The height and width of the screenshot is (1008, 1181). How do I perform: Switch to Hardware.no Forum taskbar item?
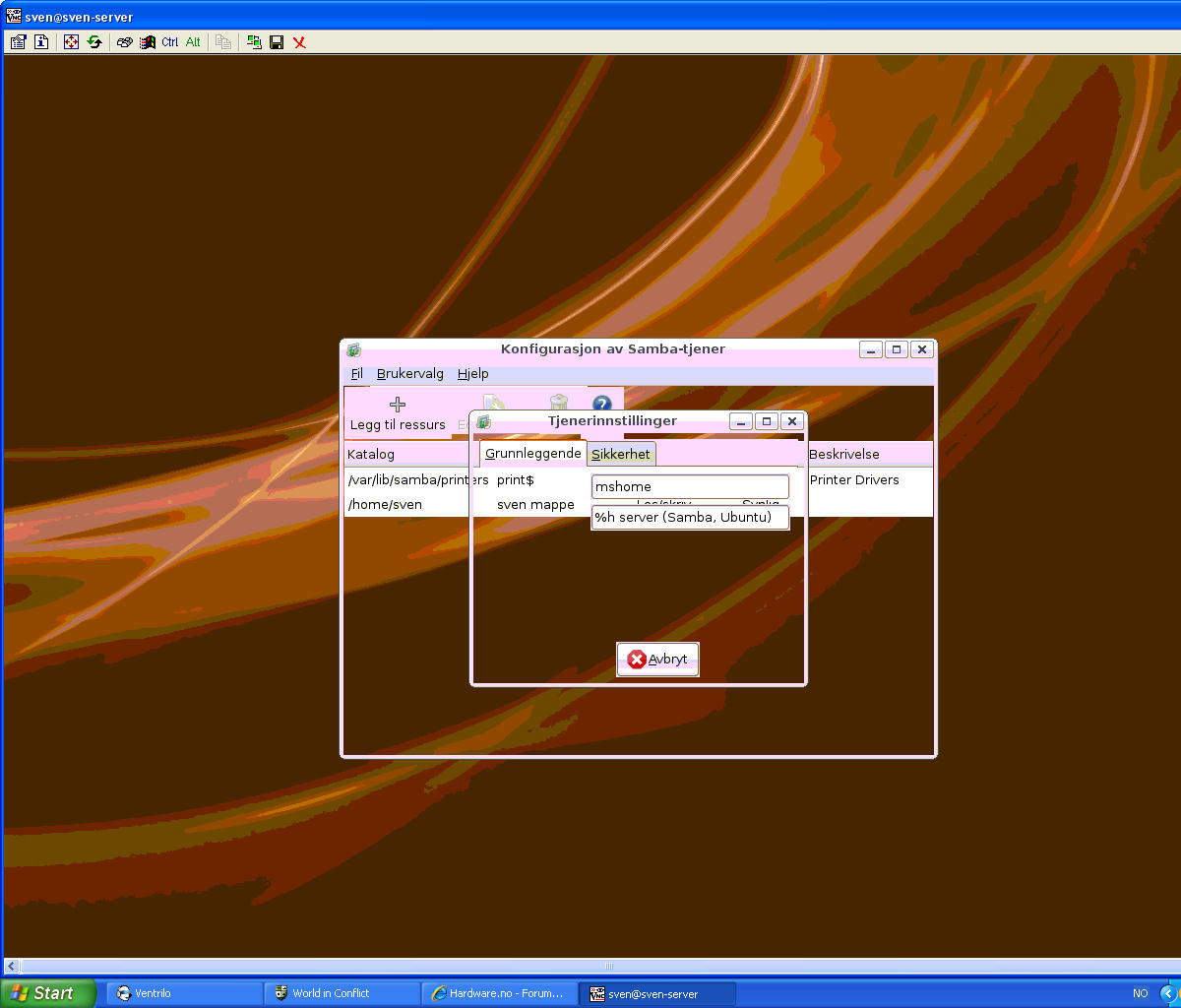pos(500,994)
